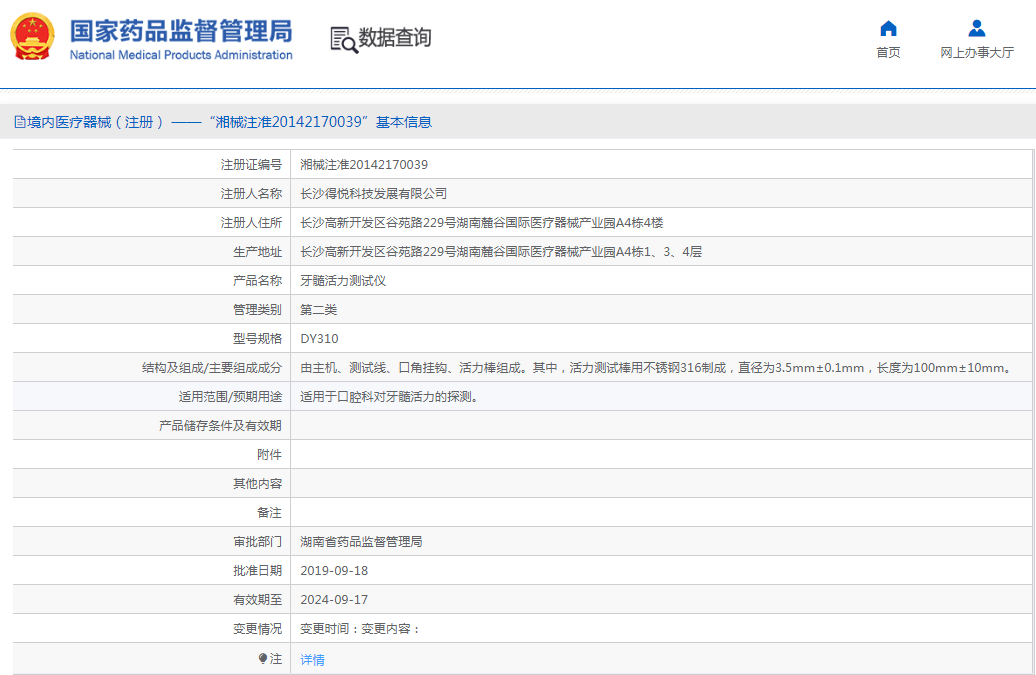This screenshot has width=1036, height=675.
Task: Click the model value DY310
Action: [319, 339]
